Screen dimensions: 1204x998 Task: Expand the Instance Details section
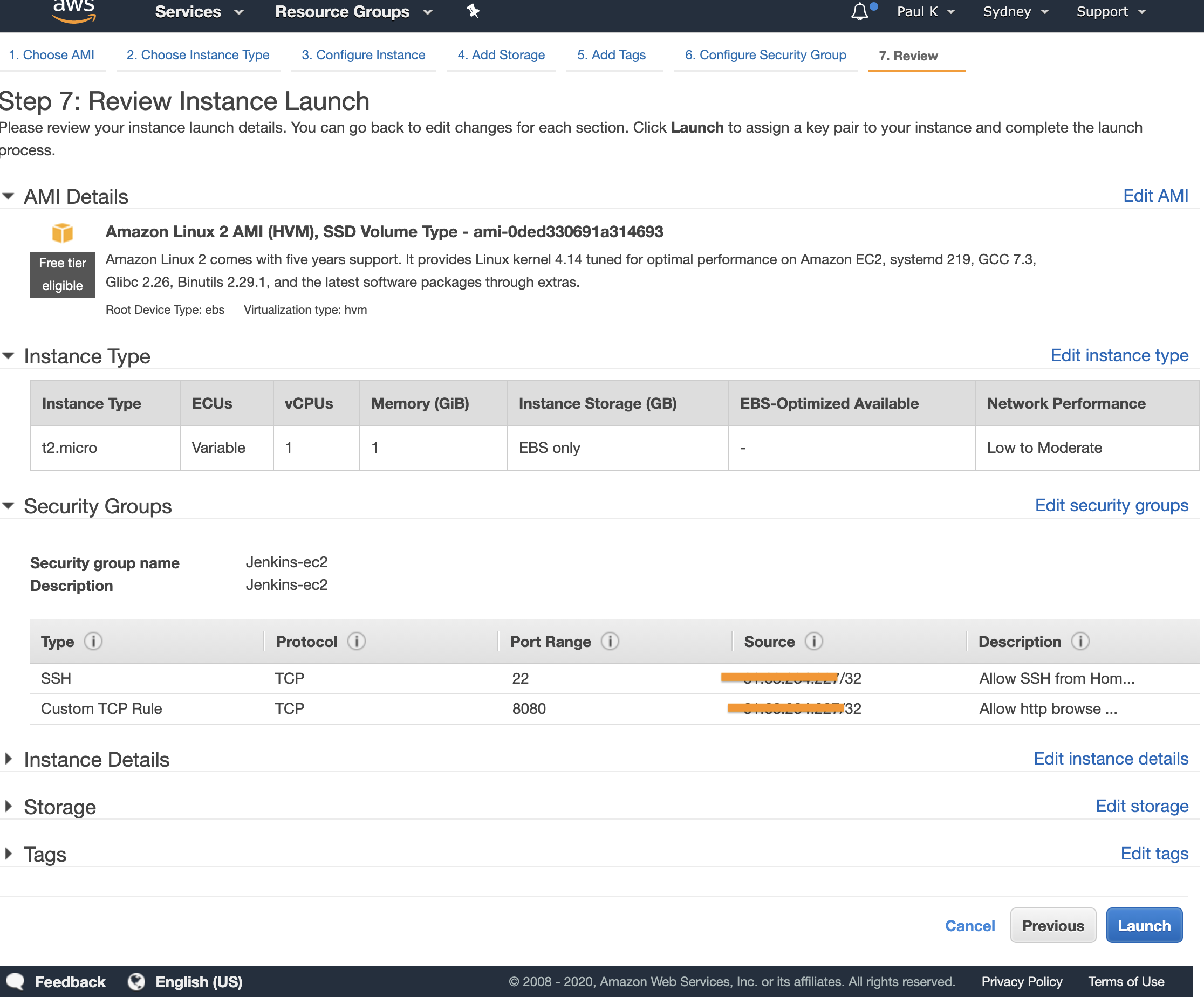9,759
